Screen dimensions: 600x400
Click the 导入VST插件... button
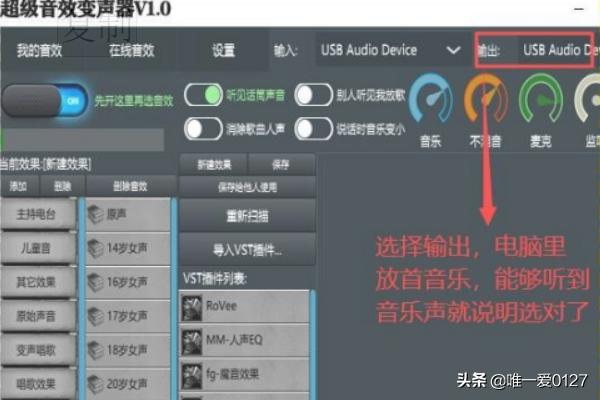pos(247,251)
